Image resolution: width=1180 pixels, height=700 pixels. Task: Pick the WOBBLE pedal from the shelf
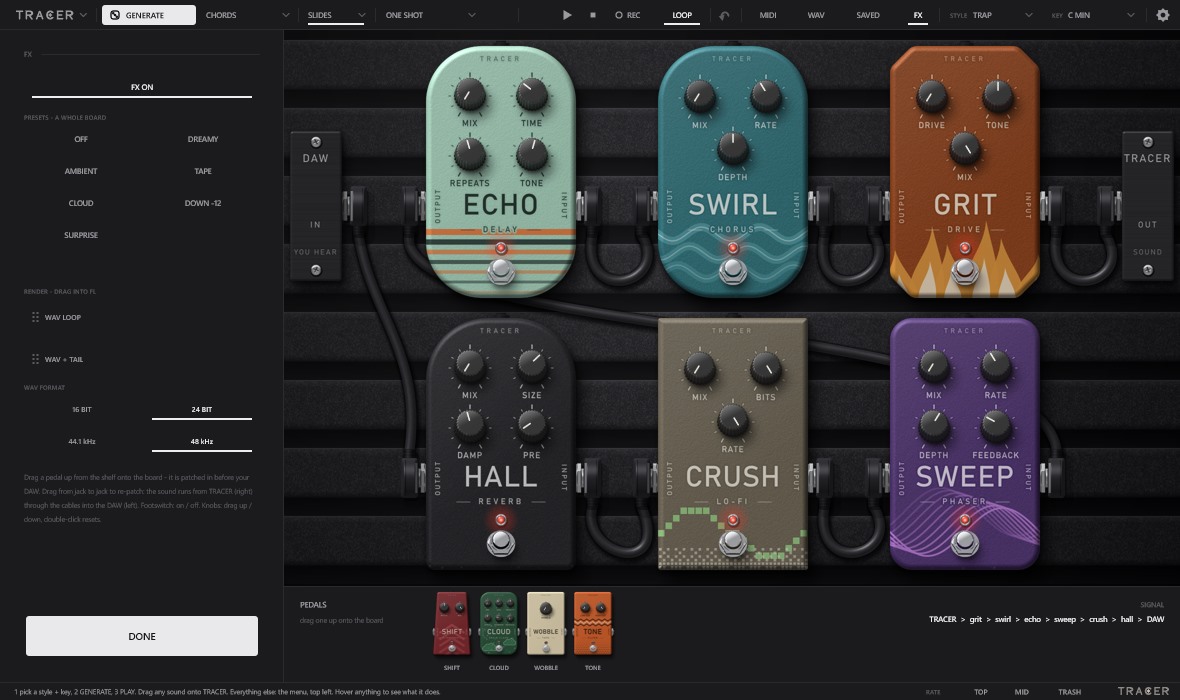point(546,623)
